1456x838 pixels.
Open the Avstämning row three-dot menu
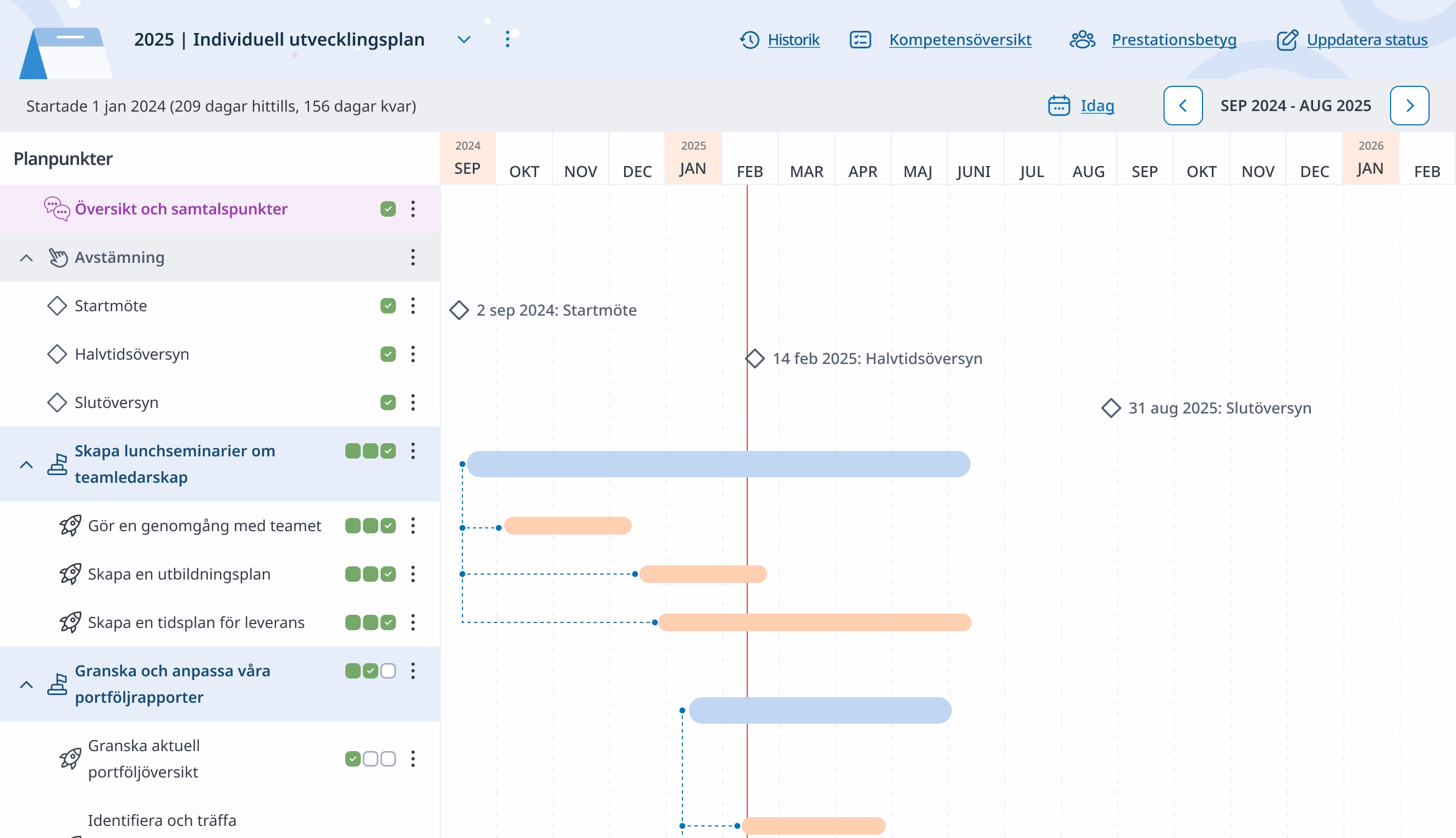tap(412, 257)
